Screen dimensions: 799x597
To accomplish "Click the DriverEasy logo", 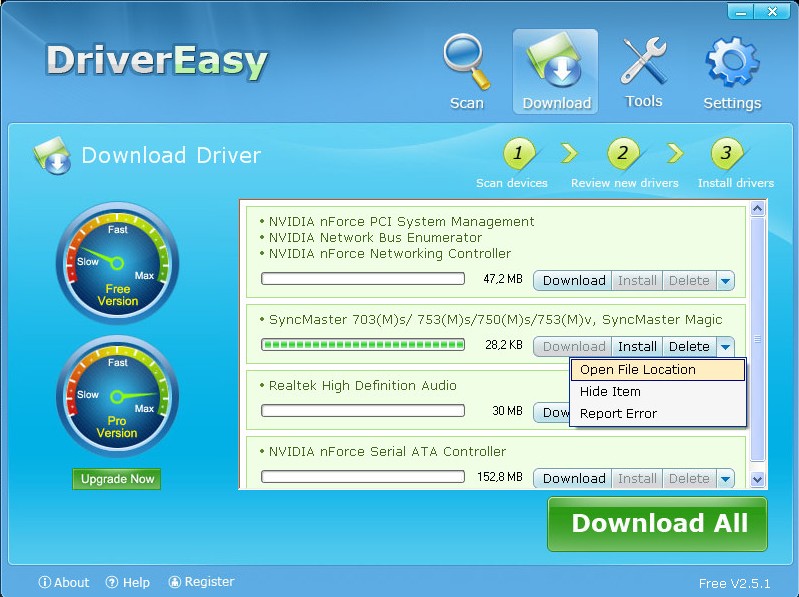I will click(156, 61).
